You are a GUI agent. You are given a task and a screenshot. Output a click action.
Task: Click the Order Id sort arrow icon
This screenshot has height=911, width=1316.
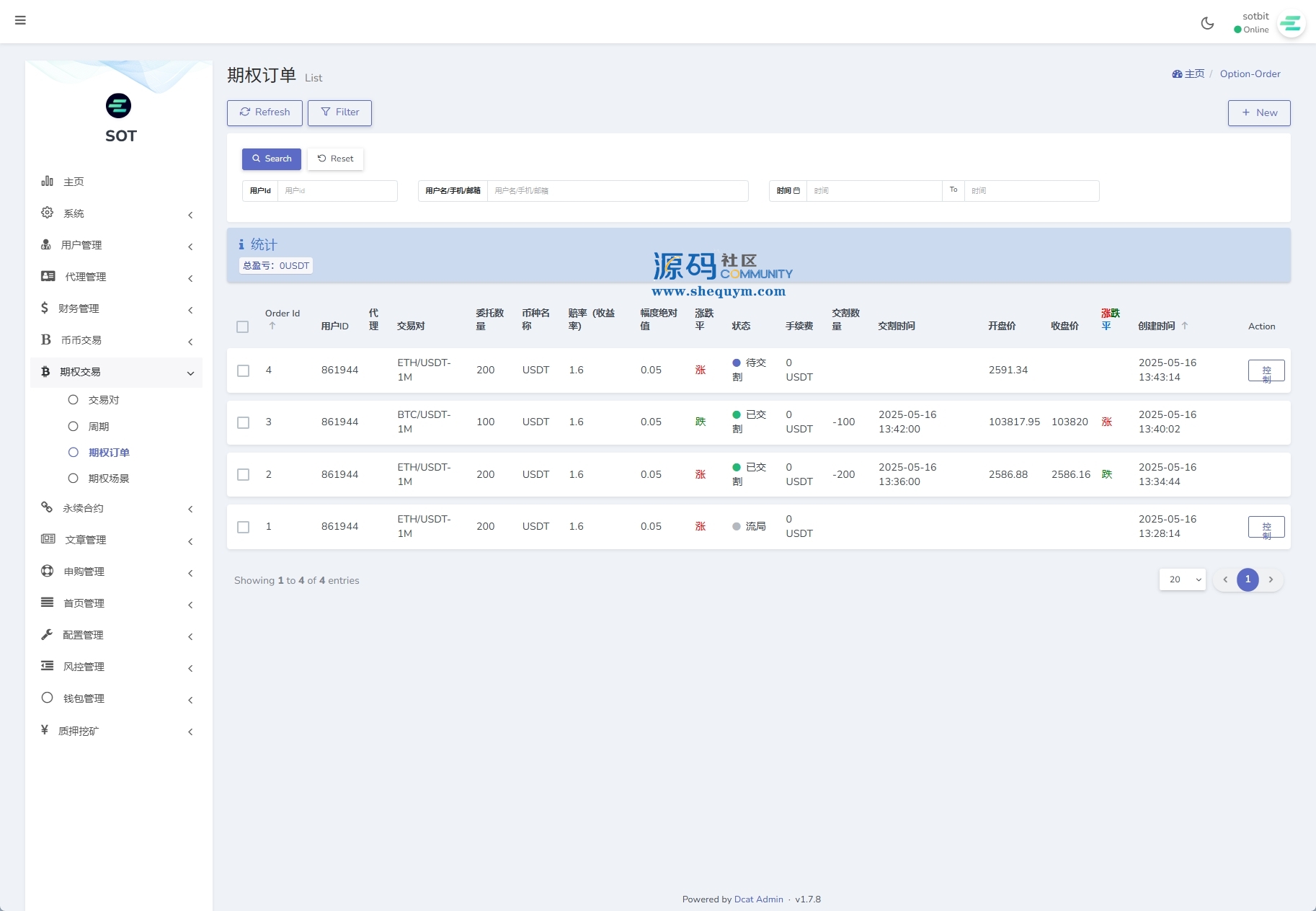click(x=272, y=326)
